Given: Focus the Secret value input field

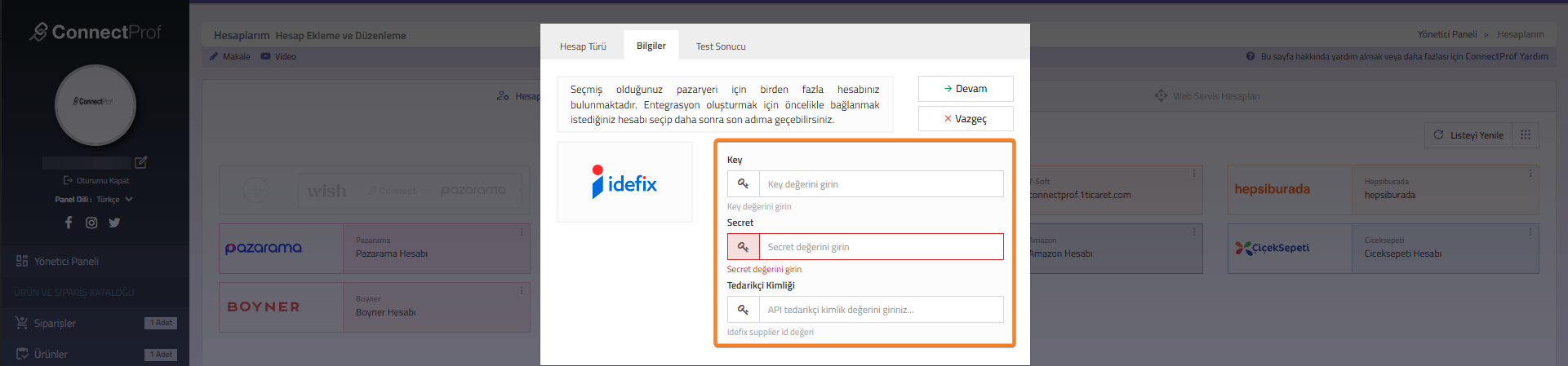Looking at the screenshot, I should click(881, 247).
